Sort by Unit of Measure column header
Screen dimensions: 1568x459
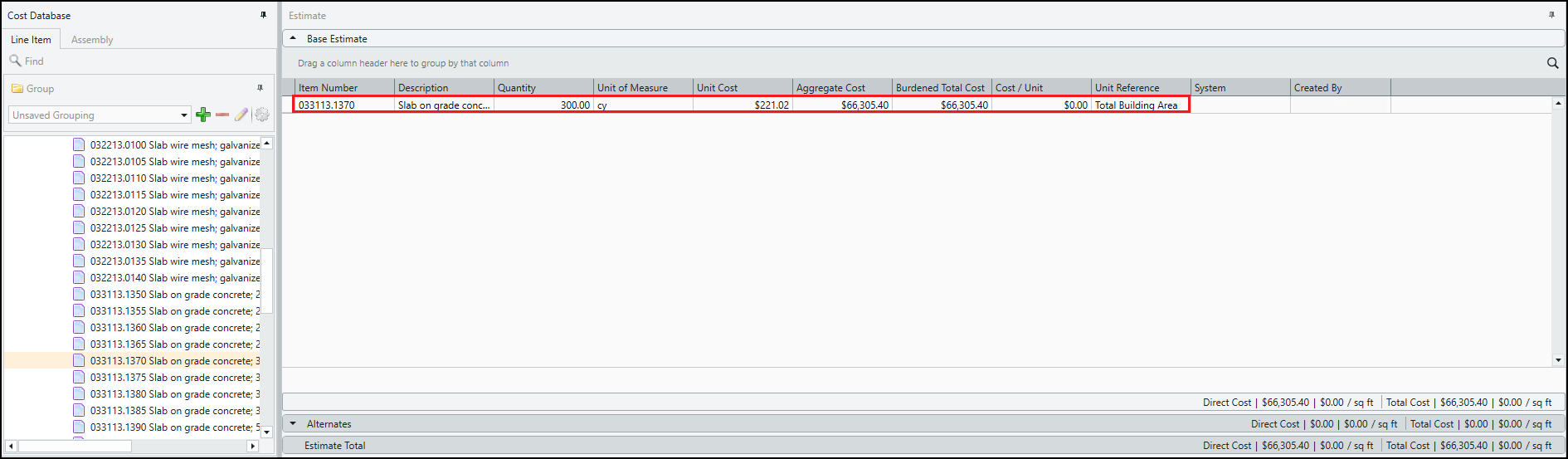[643, 87]
